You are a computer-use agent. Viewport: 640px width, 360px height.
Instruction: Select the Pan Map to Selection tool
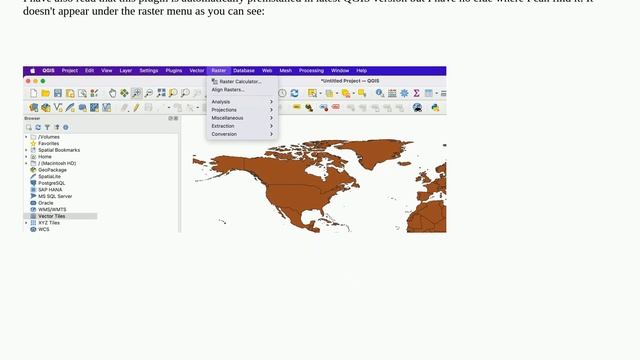pos(124,93)
